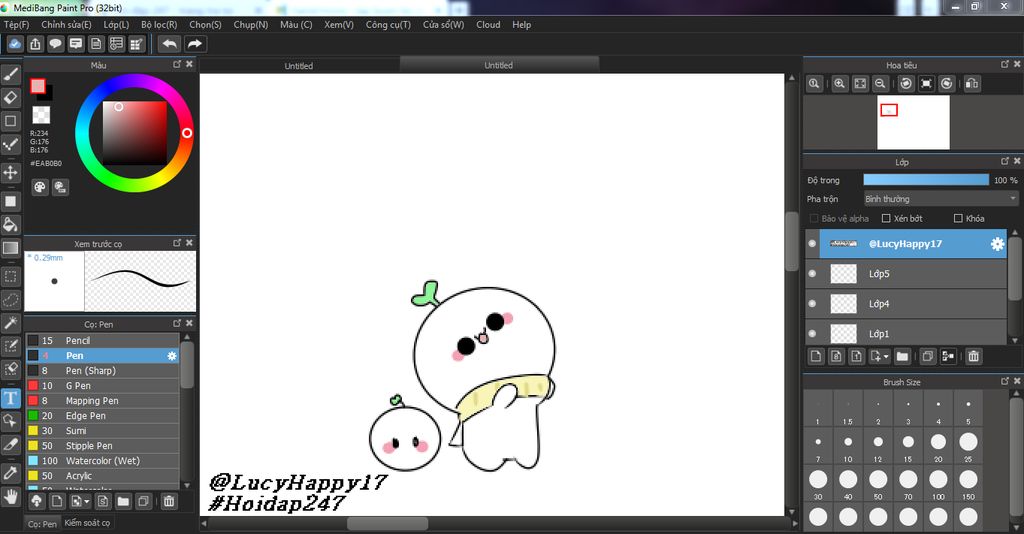Close the Màu color panel
The height and width of the screenshot is (534, 1024).
coord(189,64)
